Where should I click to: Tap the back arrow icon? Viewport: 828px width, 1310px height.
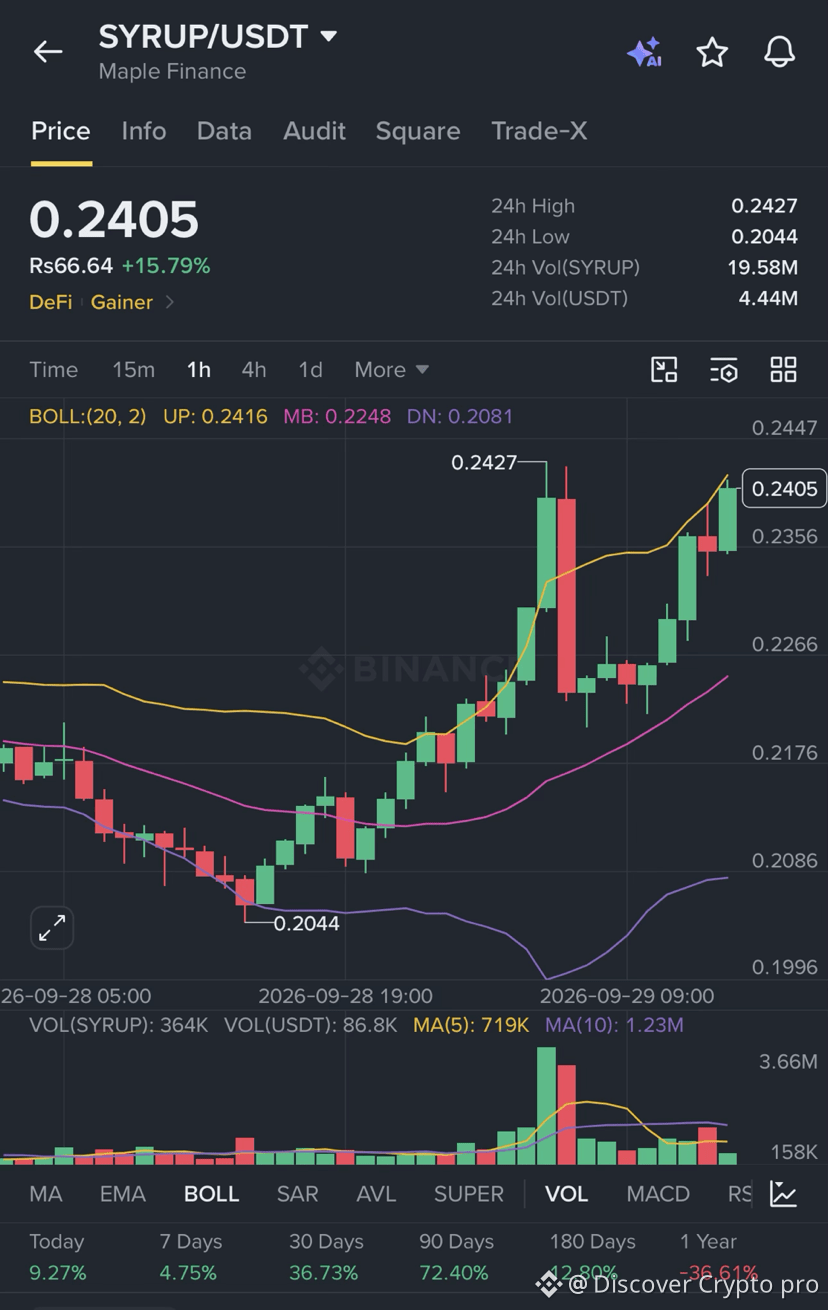tap(47, 52)
